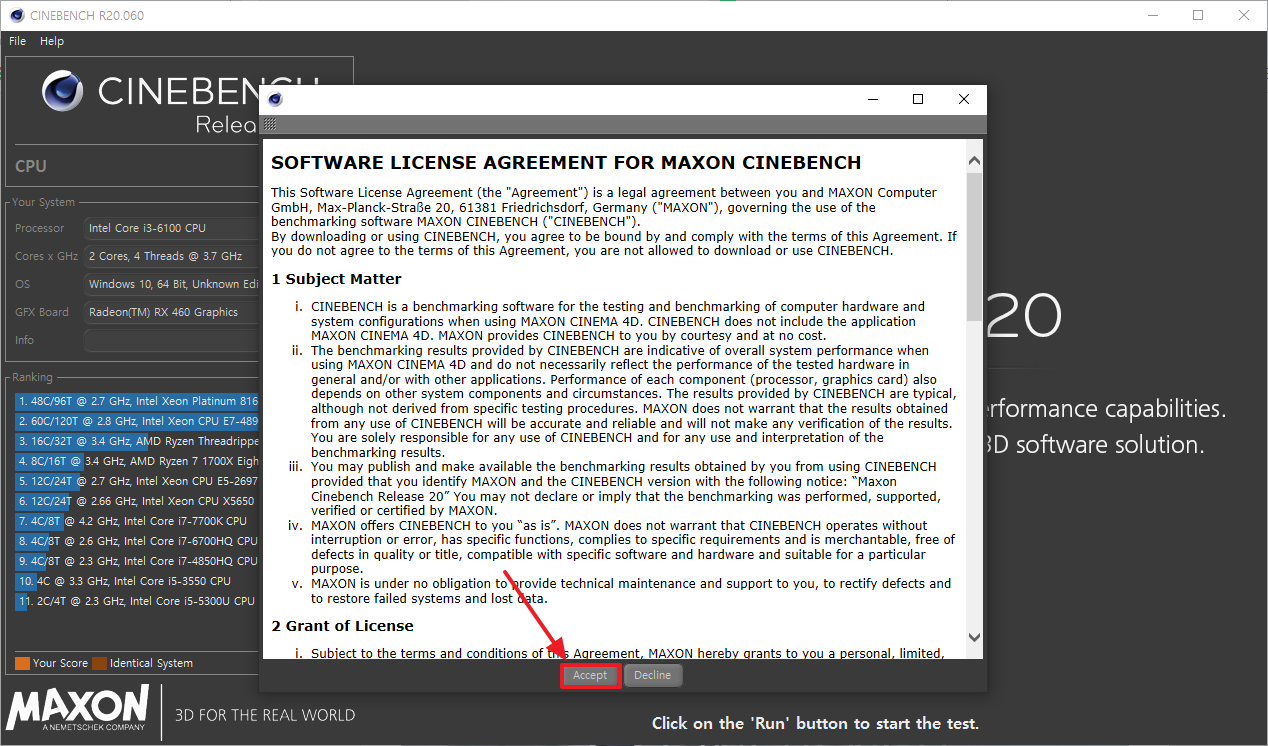Close the license agreement dialog
The height and width of the screenshot is (746, 1268).
point(964,99)
